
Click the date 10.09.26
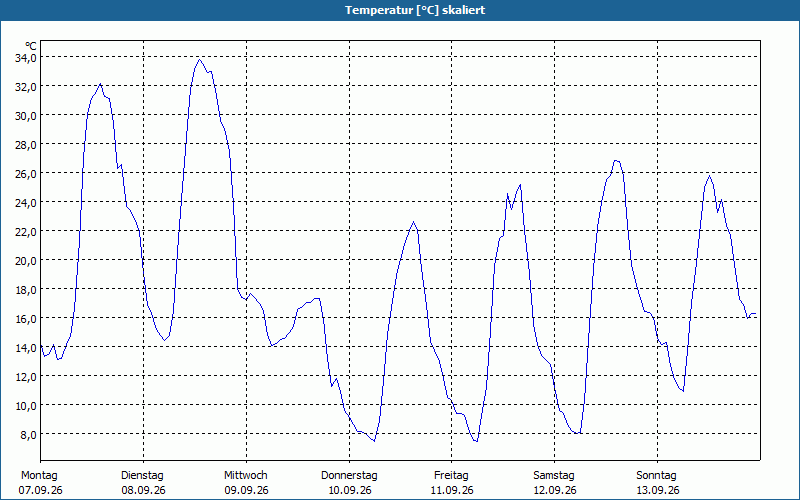coord(349,490)
